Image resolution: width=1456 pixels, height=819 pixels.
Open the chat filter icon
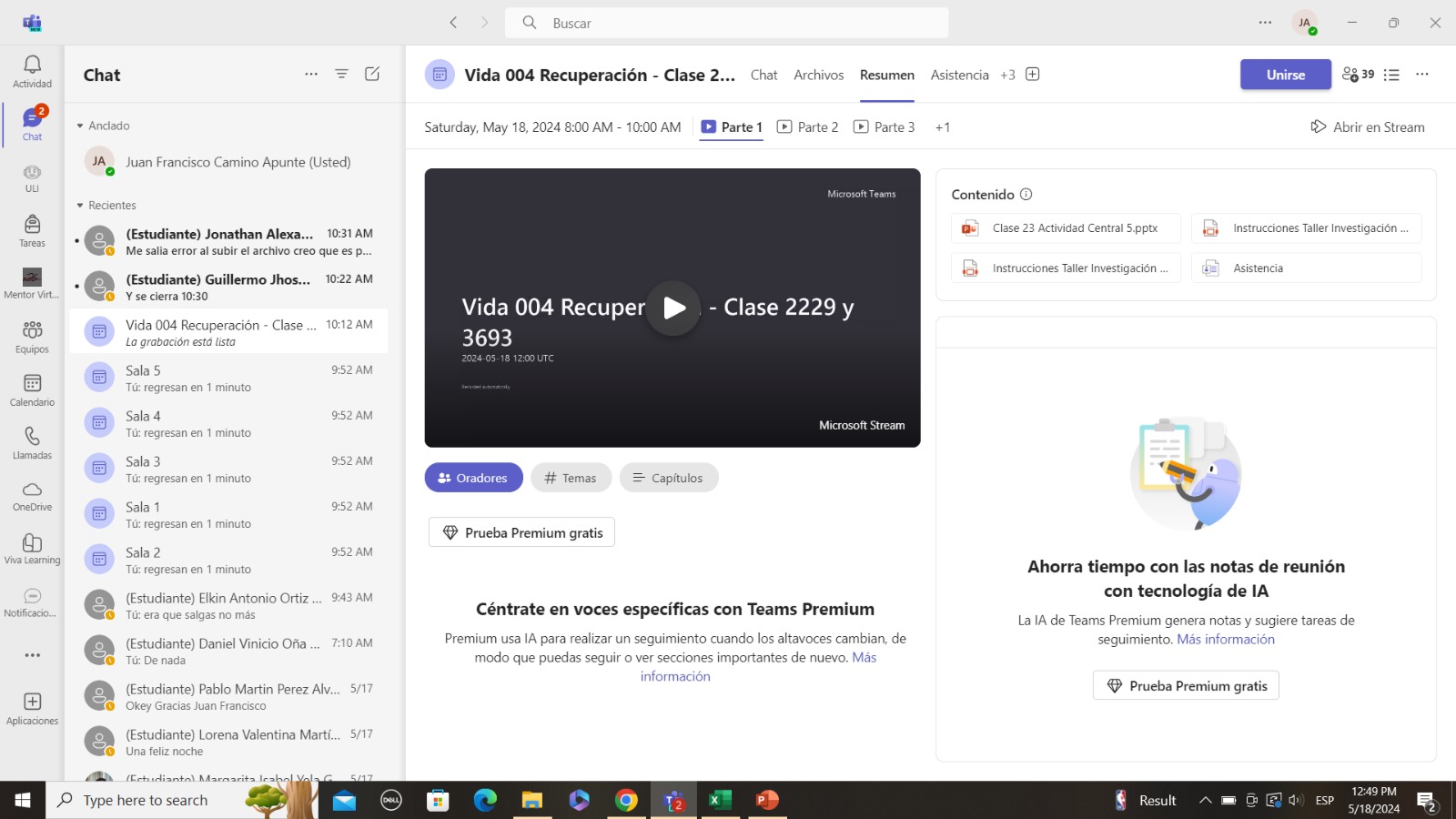coord(341,74)
